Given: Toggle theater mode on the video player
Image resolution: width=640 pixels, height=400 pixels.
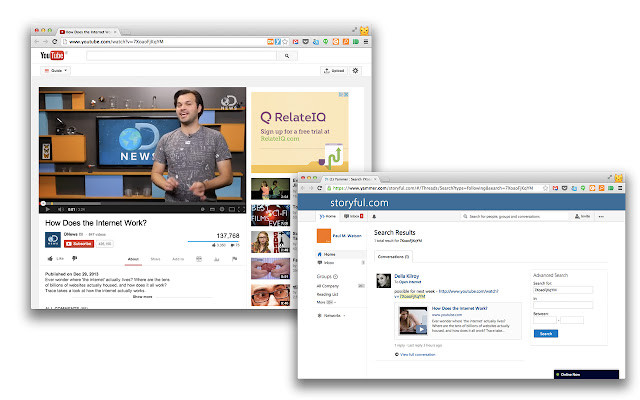Looking at the screenshot, I should pyautogui.click(x=231, y=209).
